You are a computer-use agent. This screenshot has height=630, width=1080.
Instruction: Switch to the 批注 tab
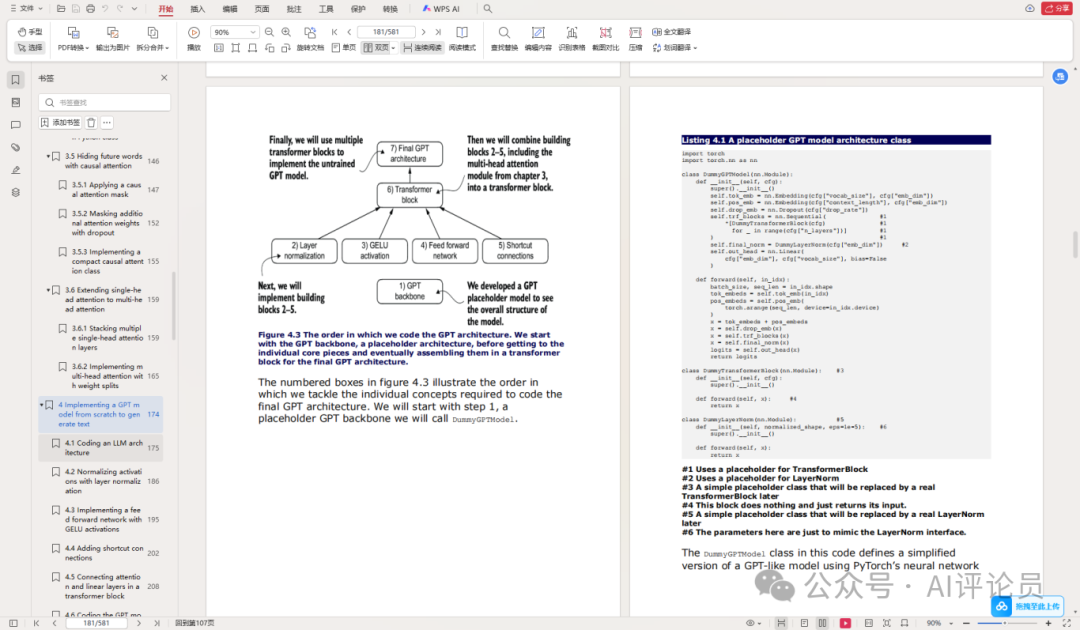click(x=294, y=9)
